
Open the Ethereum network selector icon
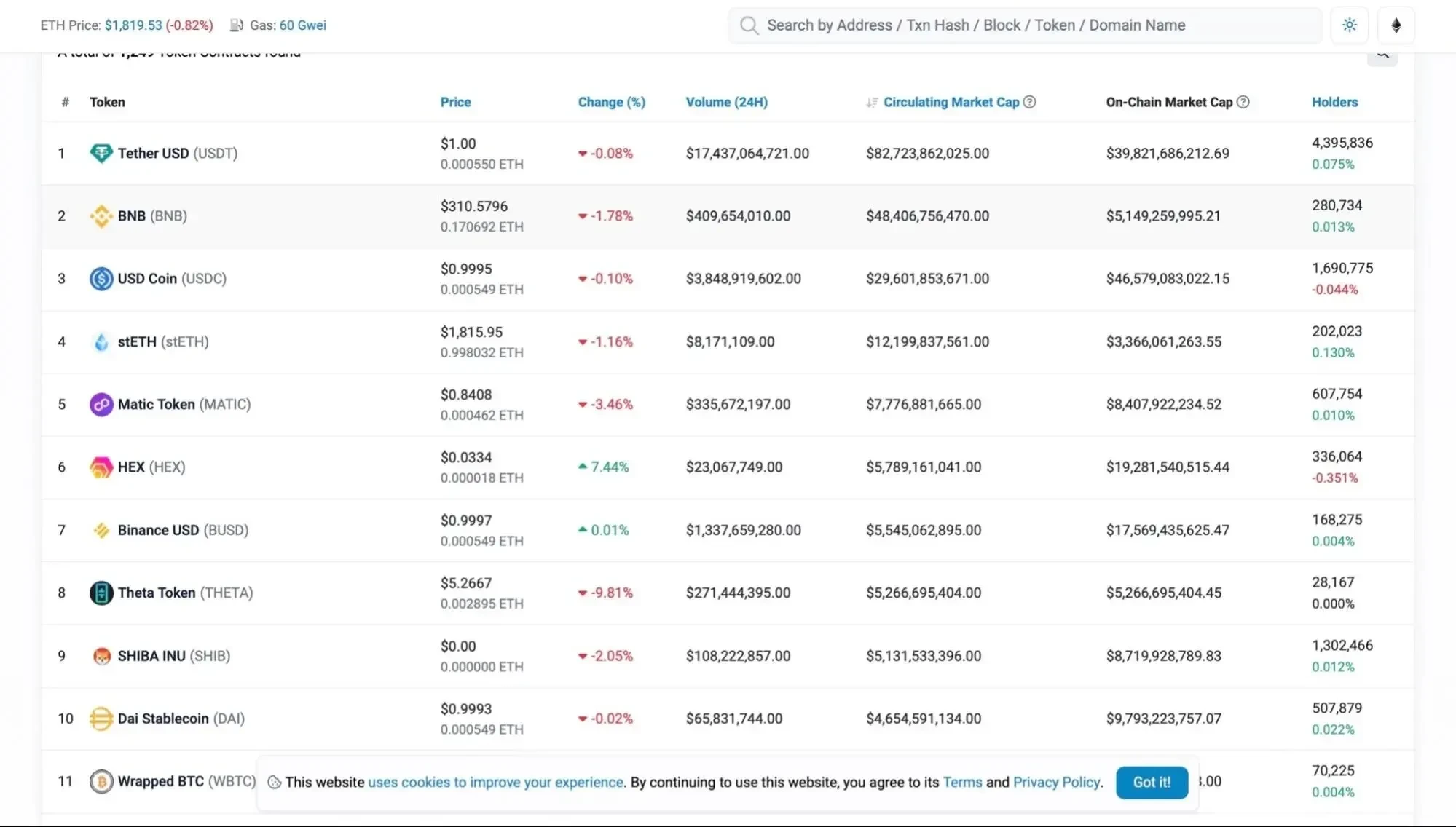(x=1396, y=25)
